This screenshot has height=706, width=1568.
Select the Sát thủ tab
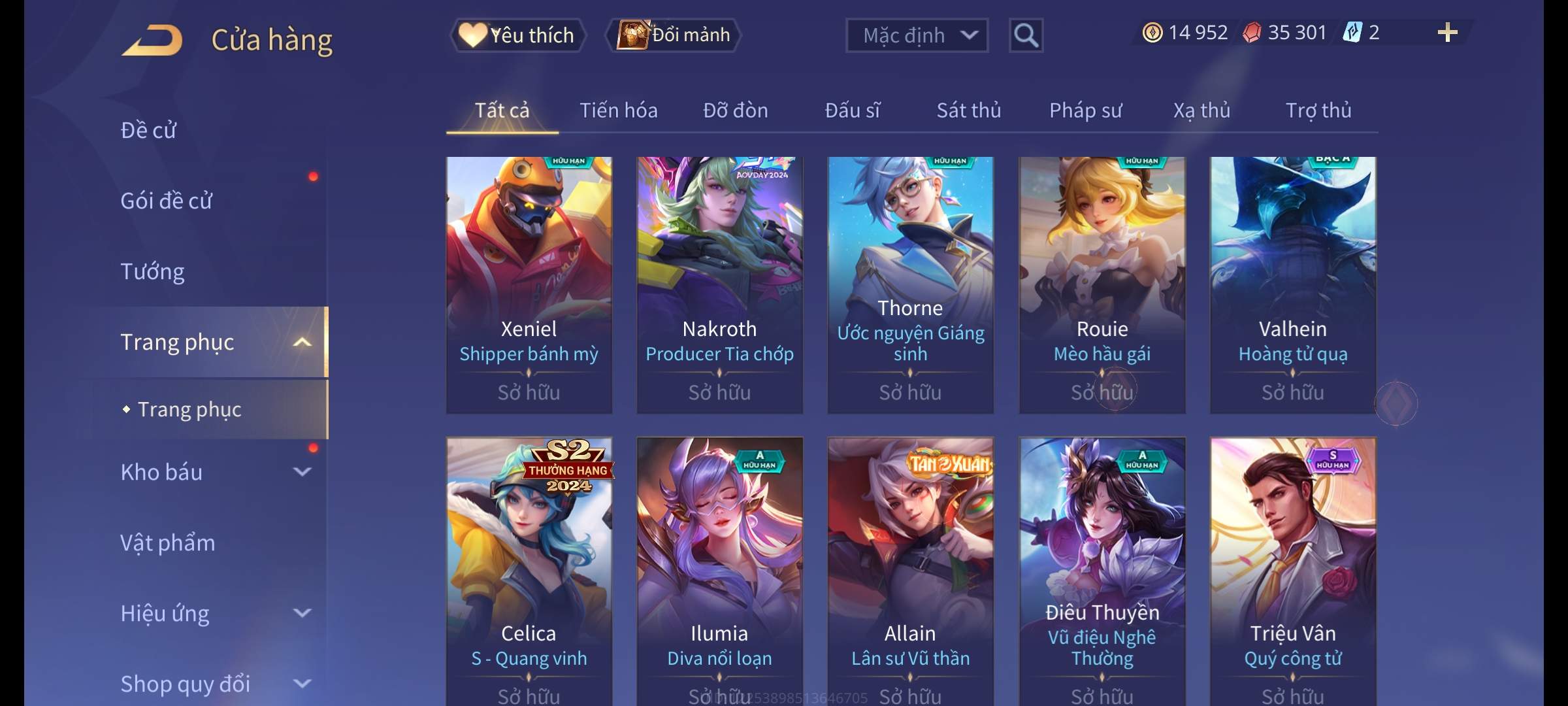pyautogui.click(x=969, y=110)
